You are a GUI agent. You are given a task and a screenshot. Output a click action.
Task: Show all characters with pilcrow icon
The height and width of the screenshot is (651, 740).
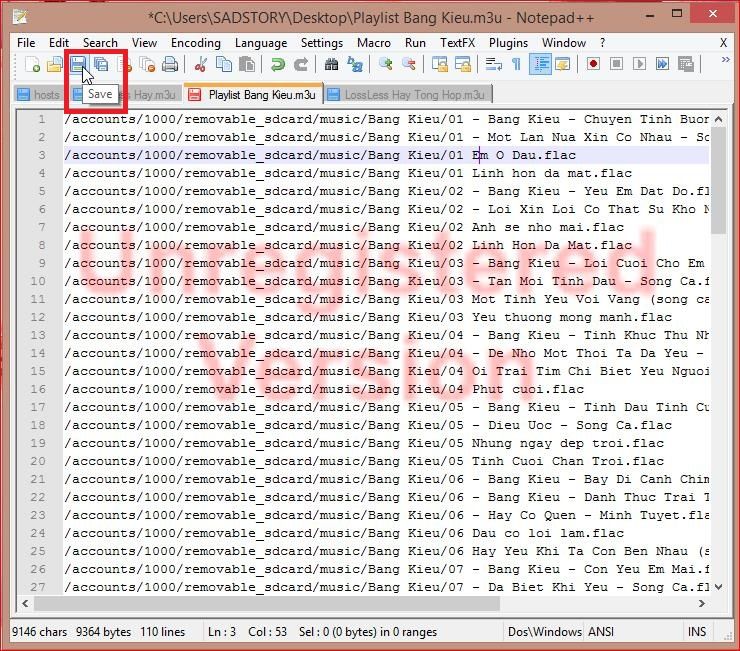tap(516, 64)
